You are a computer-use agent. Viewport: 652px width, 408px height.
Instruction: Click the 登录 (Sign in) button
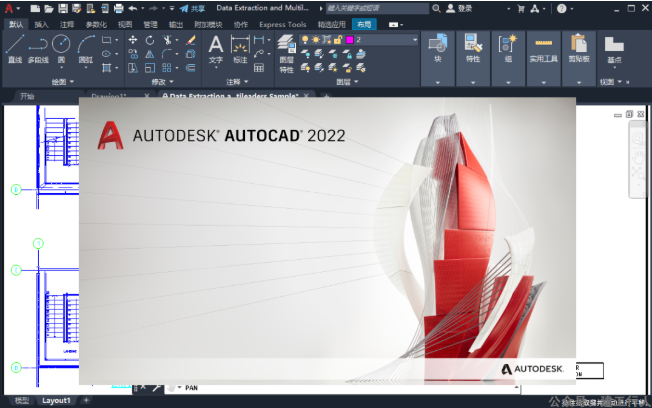[459, 8]
